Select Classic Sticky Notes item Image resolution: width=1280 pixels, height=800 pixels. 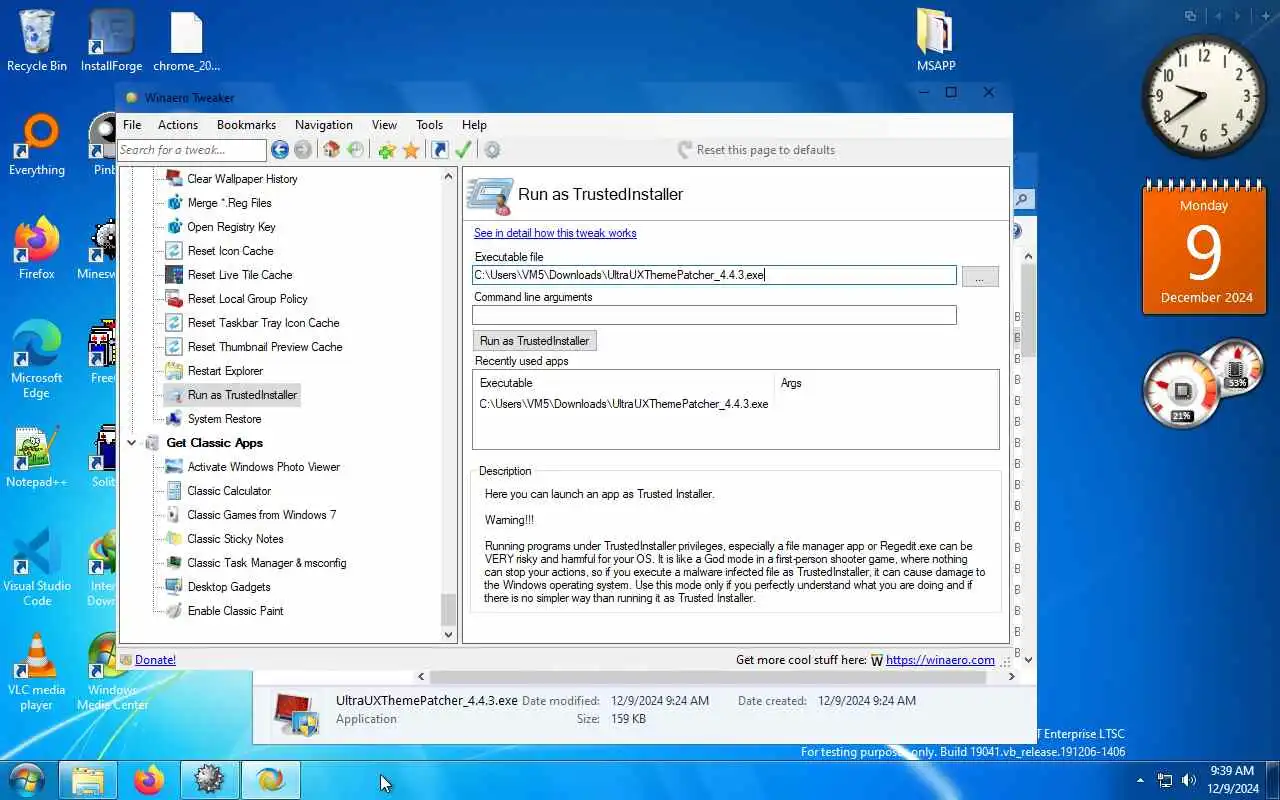pyautogui.click(x=235, y=539)
